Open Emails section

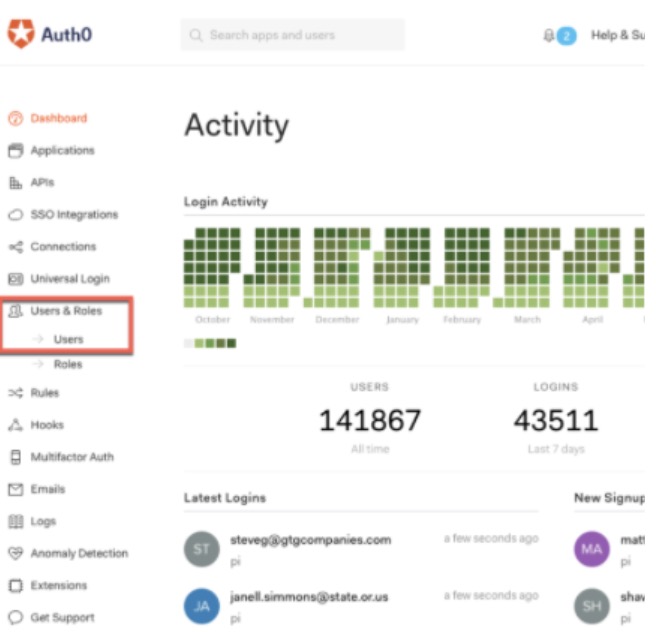[48, 489]
